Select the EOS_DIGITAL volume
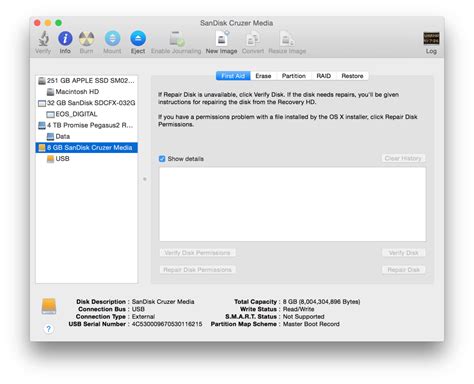474x384 pixels. [87, 114]
